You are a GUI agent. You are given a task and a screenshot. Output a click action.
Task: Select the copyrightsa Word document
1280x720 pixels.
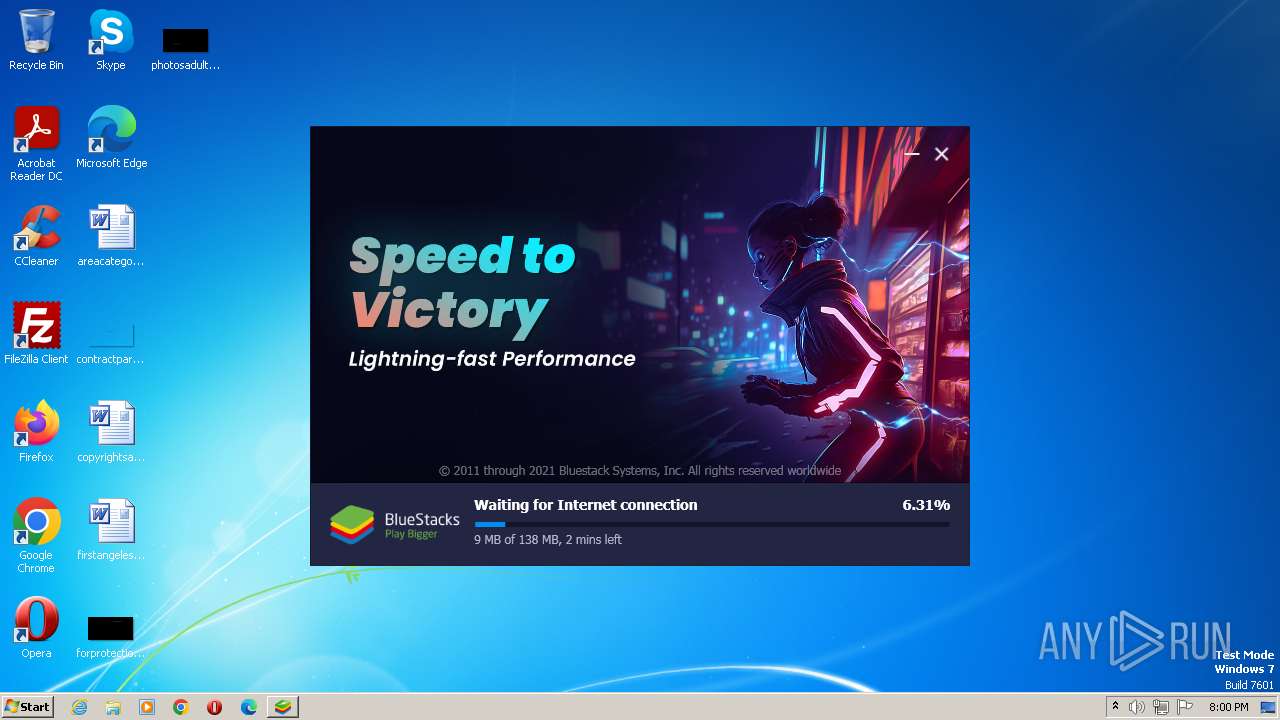[x=111, y=431]
